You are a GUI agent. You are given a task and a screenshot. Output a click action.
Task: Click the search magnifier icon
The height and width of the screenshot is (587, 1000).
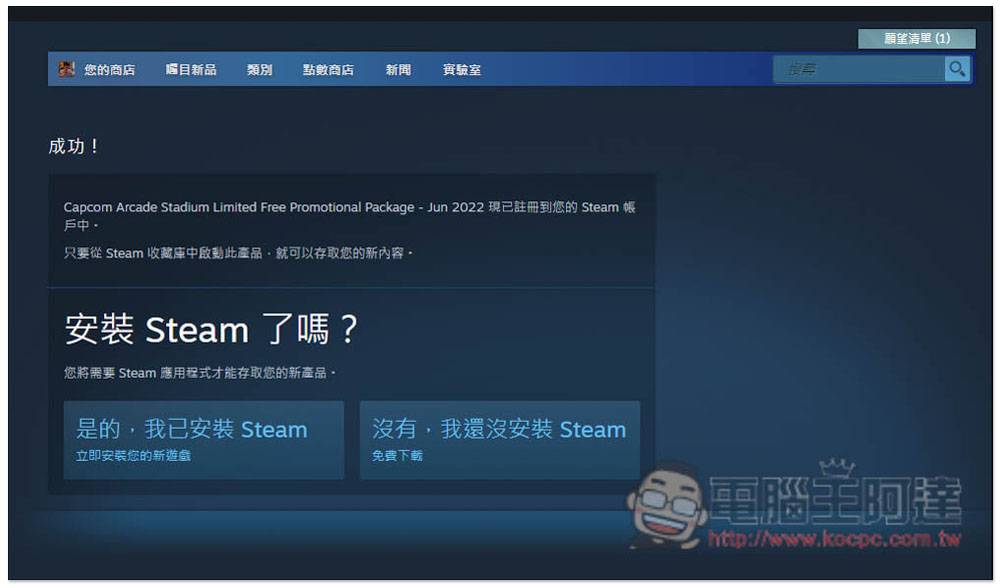click(957, 69)
